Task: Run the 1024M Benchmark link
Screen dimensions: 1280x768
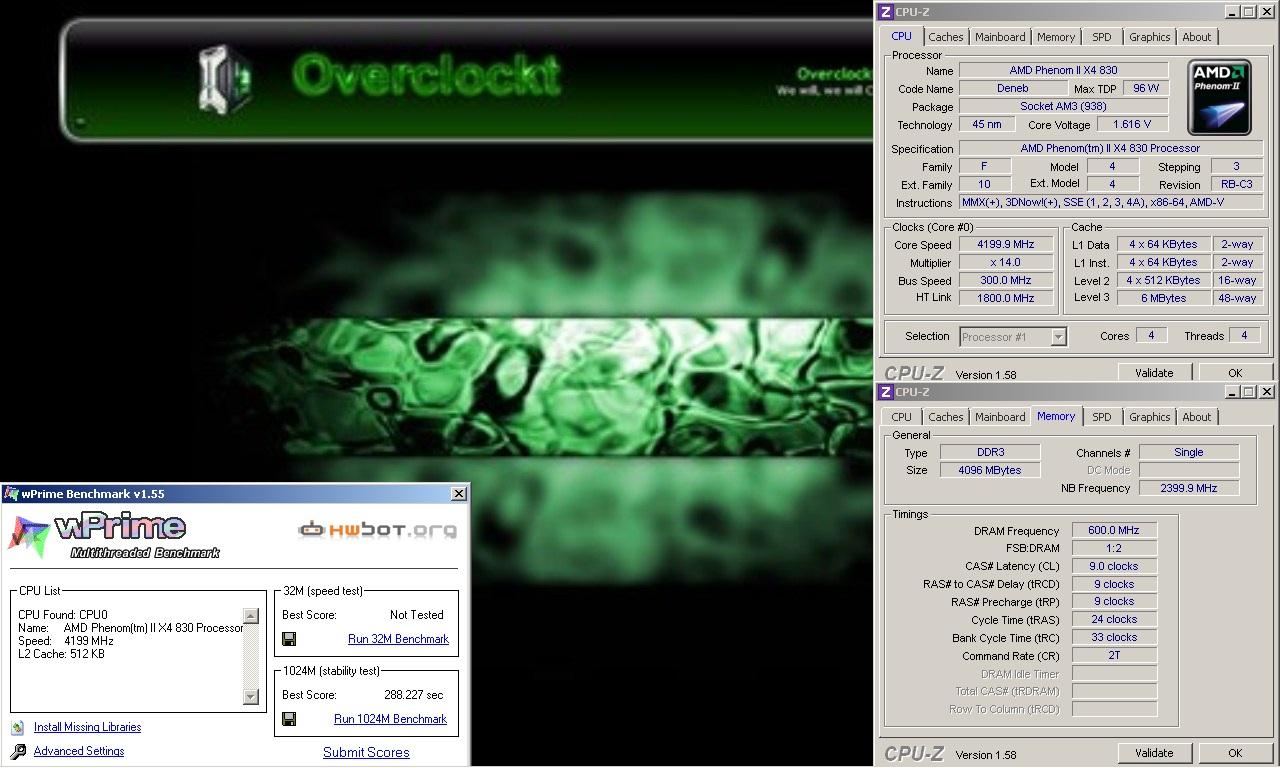Action: pyautogui.click(x=390, y=719)
